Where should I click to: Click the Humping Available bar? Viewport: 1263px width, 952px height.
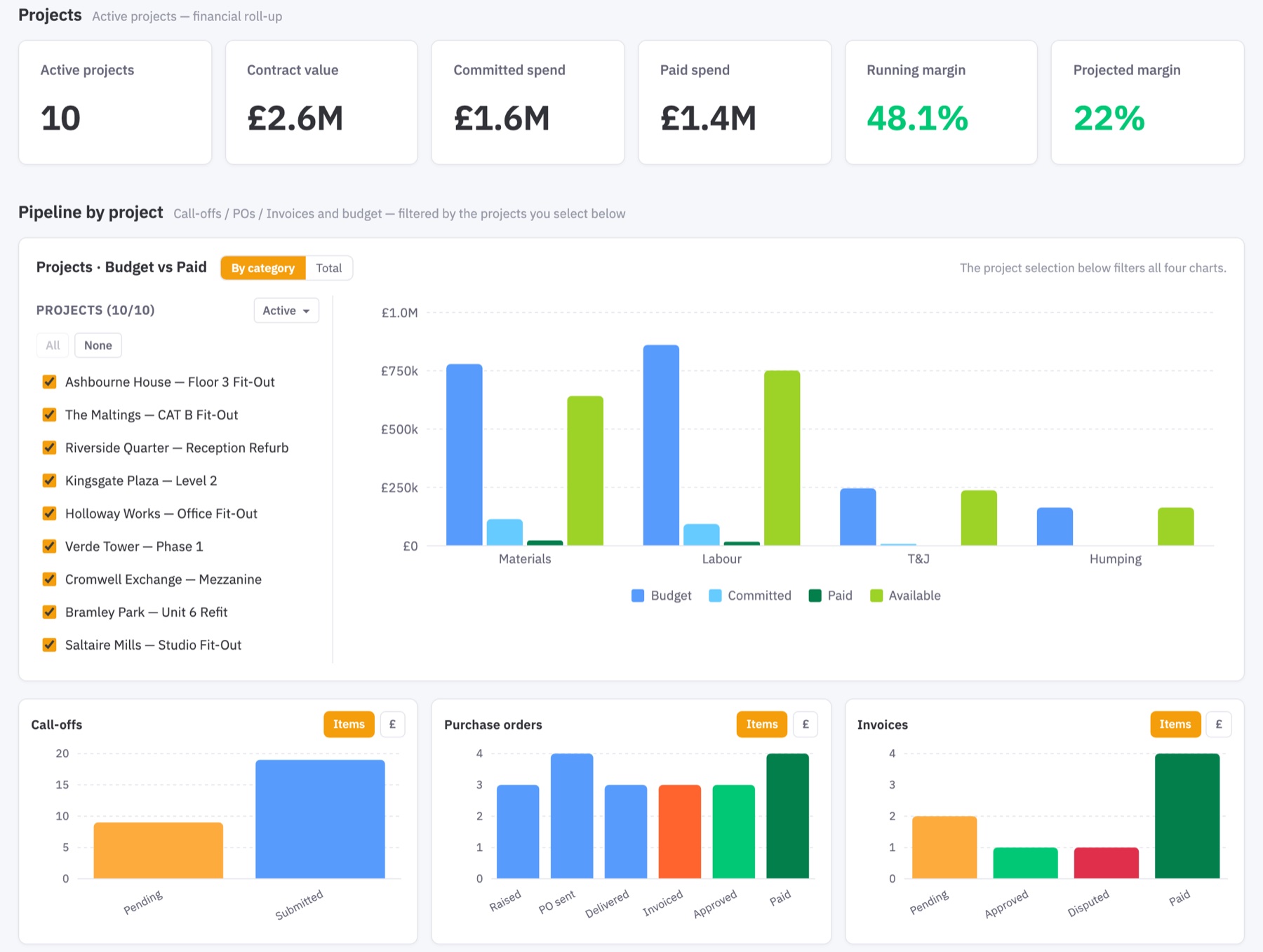[1176, 526]
